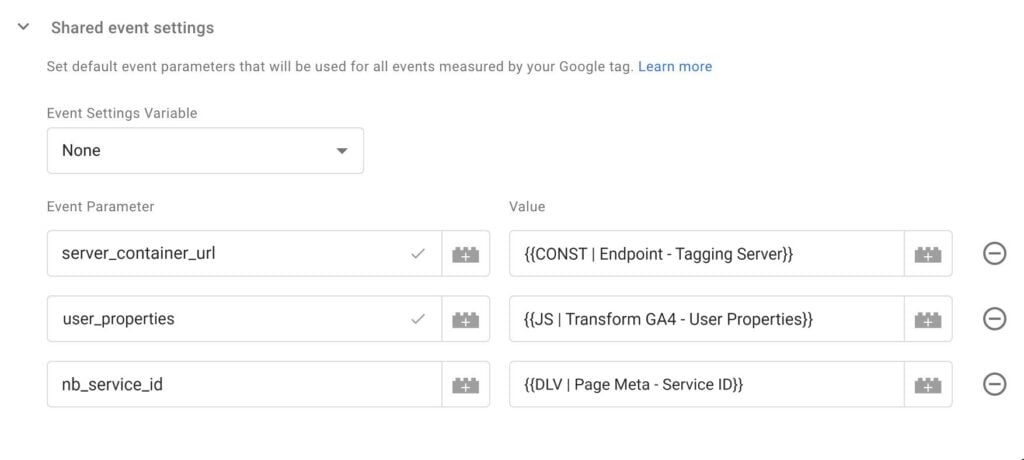Open the Learn more link
The height and width of the screenshot is (460, 1024).
click(x=675, y=67)
